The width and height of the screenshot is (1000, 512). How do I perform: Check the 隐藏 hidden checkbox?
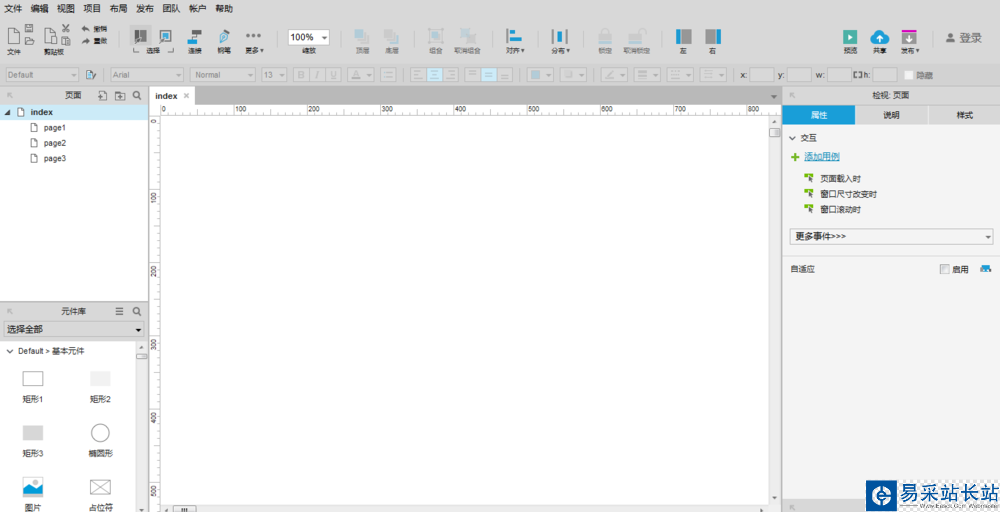[909, 75]
